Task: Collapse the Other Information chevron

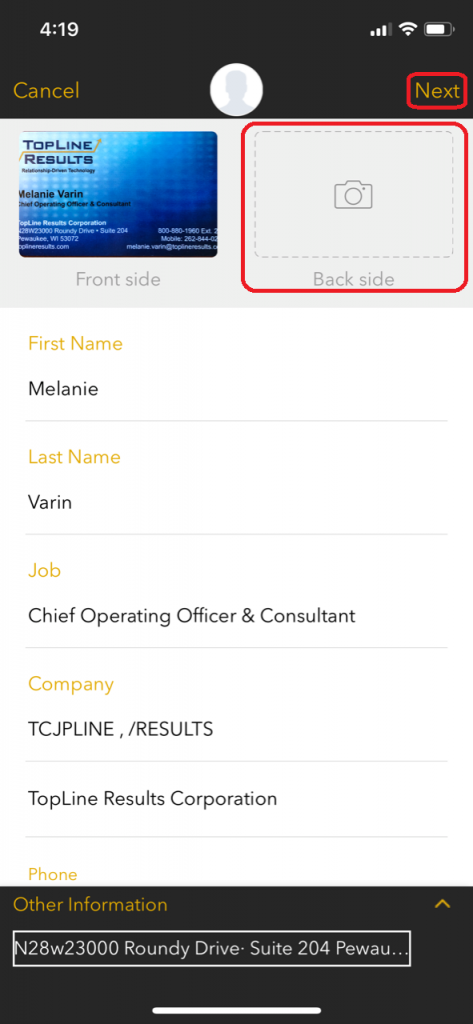Action: [x=442, y=904]
